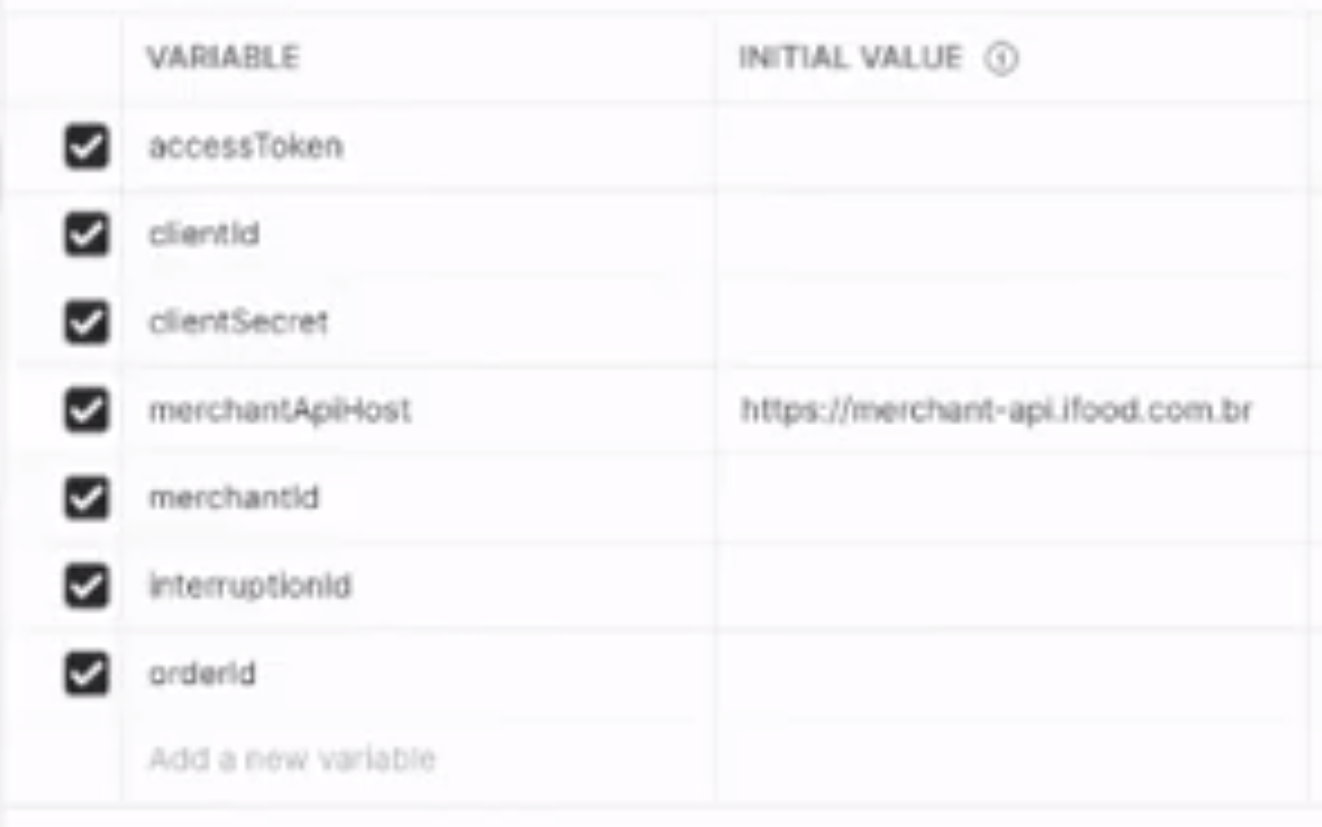1322x827 pixels.
Task: Click the Add a new variable field
Action: click(292, 759)
